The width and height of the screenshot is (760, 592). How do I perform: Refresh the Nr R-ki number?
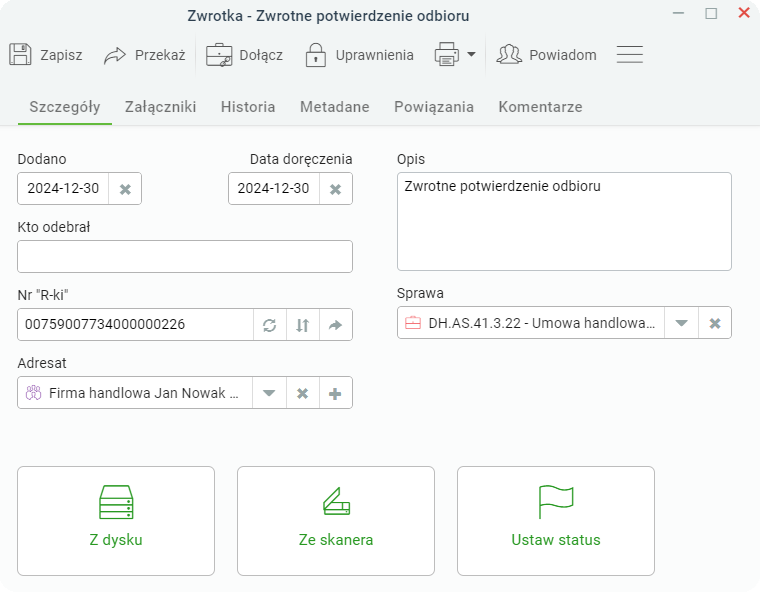(x=269, y=325)
